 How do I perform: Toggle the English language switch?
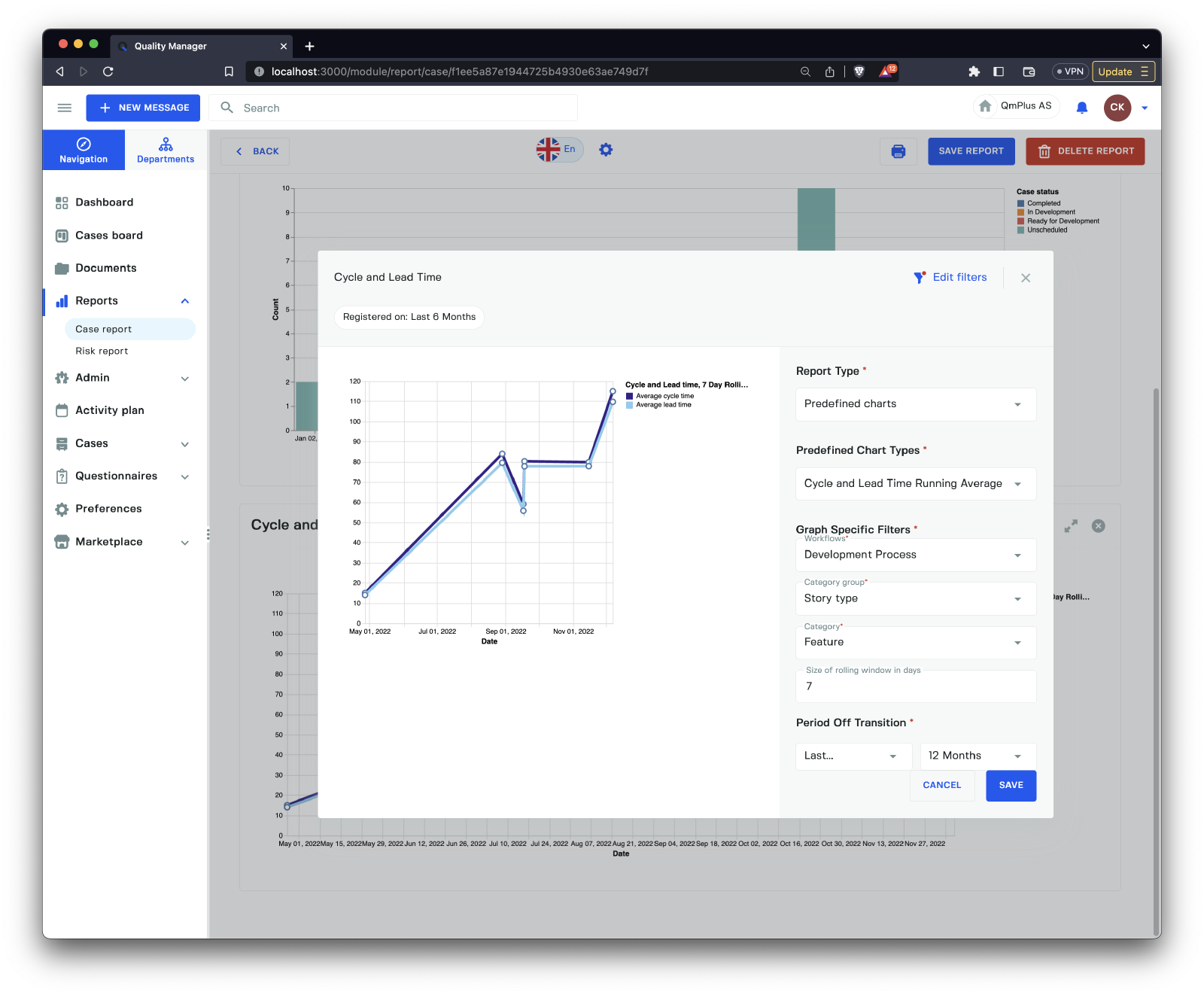click(559, 149)
